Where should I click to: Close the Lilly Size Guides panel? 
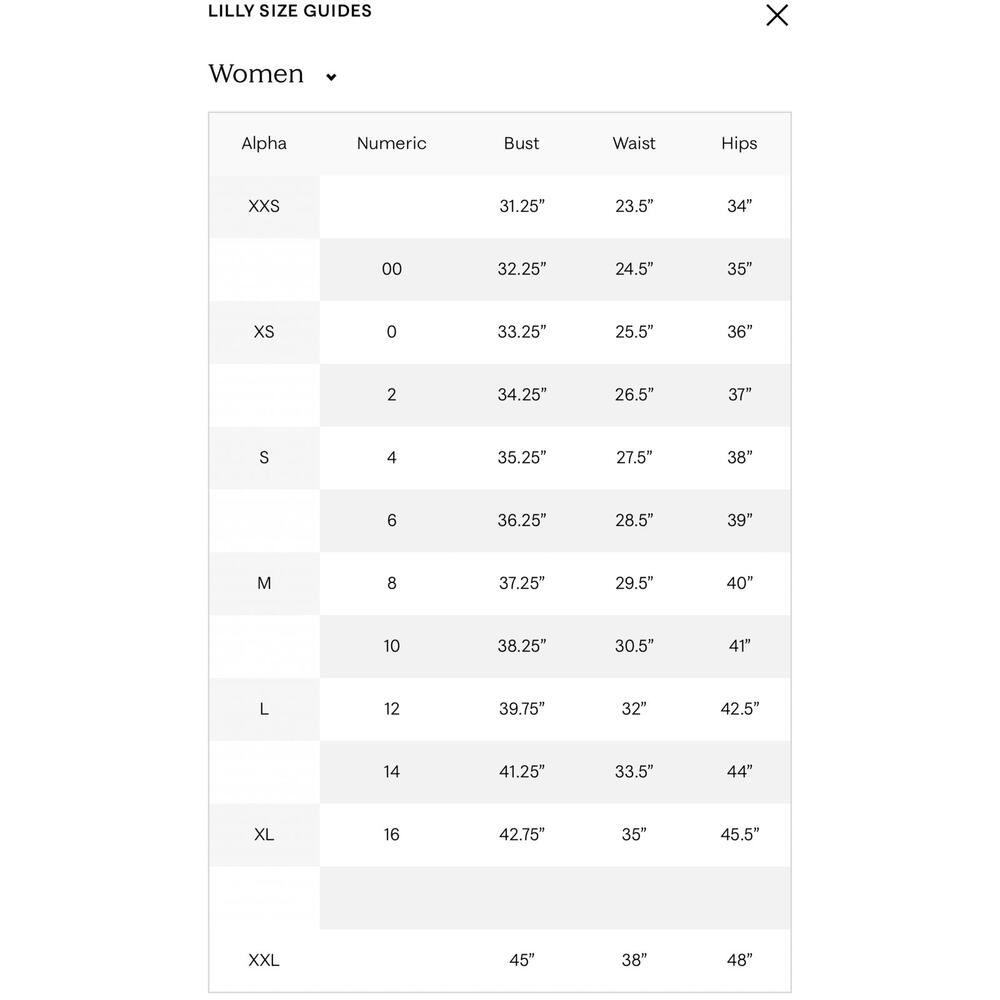click(x=777, y=15)
